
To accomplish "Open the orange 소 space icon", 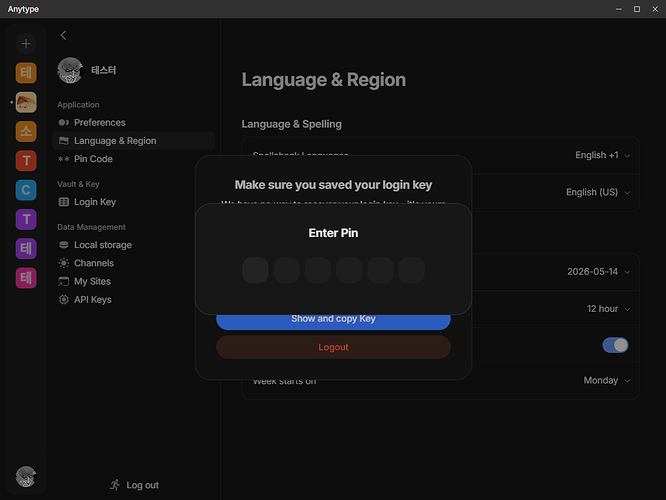I will point(26,131).
